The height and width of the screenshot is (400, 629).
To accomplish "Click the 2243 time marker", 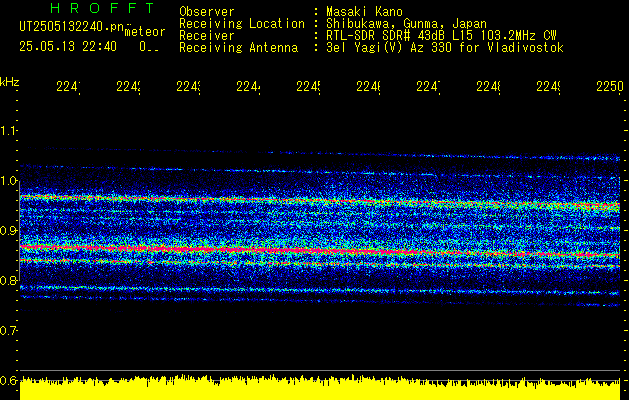I will point(188,86).
